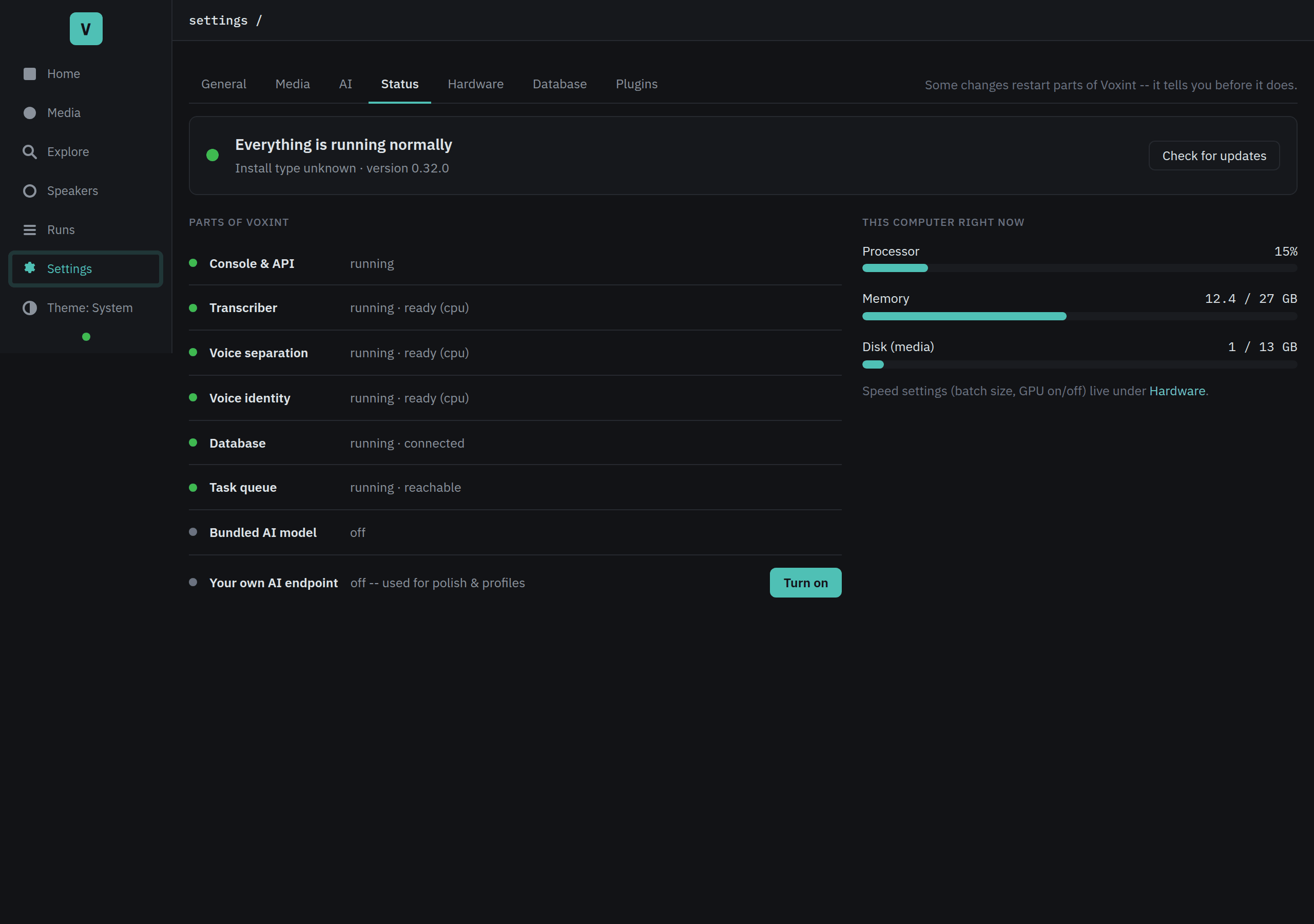Follow the Hardware link in speed settings note

tap(1177, 391)
